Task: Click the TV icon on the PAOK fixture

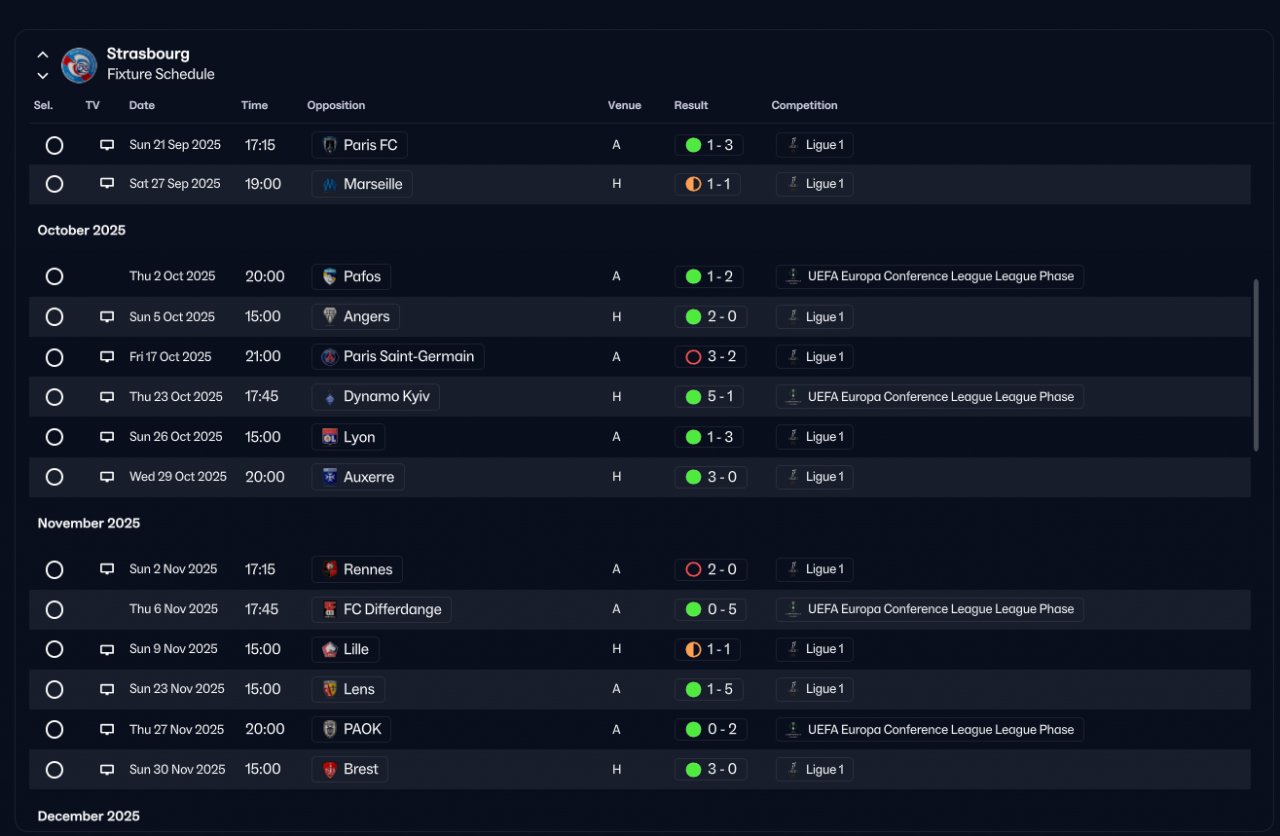Action: [x=107, y=730]
